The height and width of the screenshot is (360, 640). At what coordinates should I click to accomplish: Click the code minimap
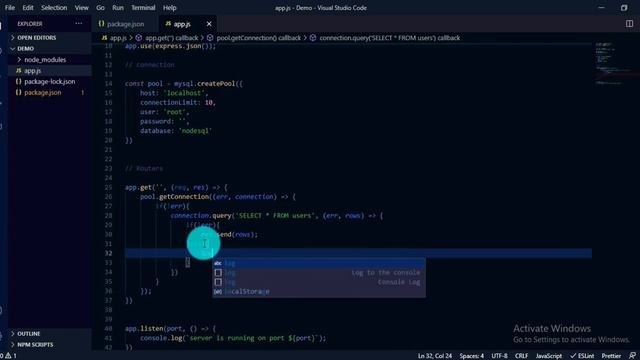[615, 64]
